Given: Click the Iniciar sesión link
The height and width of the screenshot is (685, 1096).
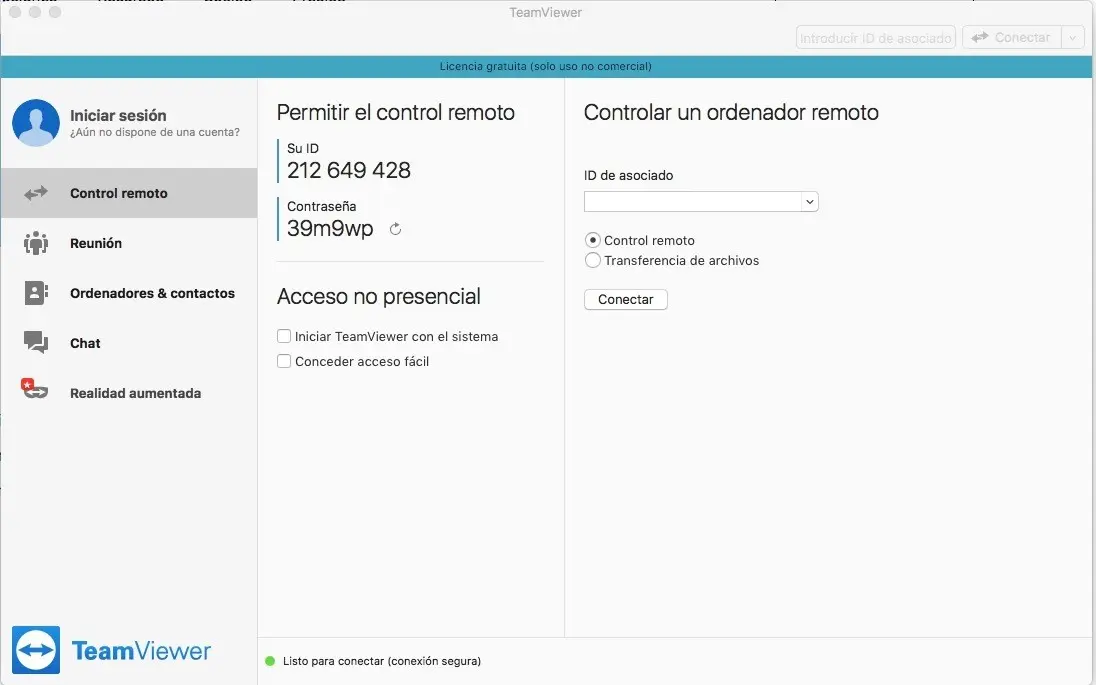Looking at the screenshot, I should [118, 115].
